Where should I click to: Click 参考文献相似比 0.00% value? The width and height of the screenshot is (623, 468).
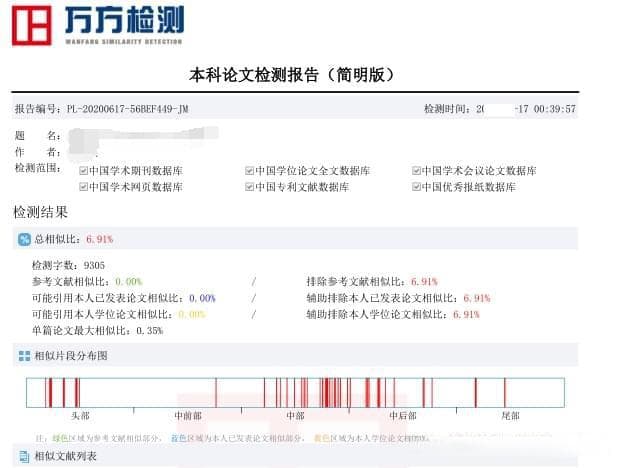click(128, 282)
